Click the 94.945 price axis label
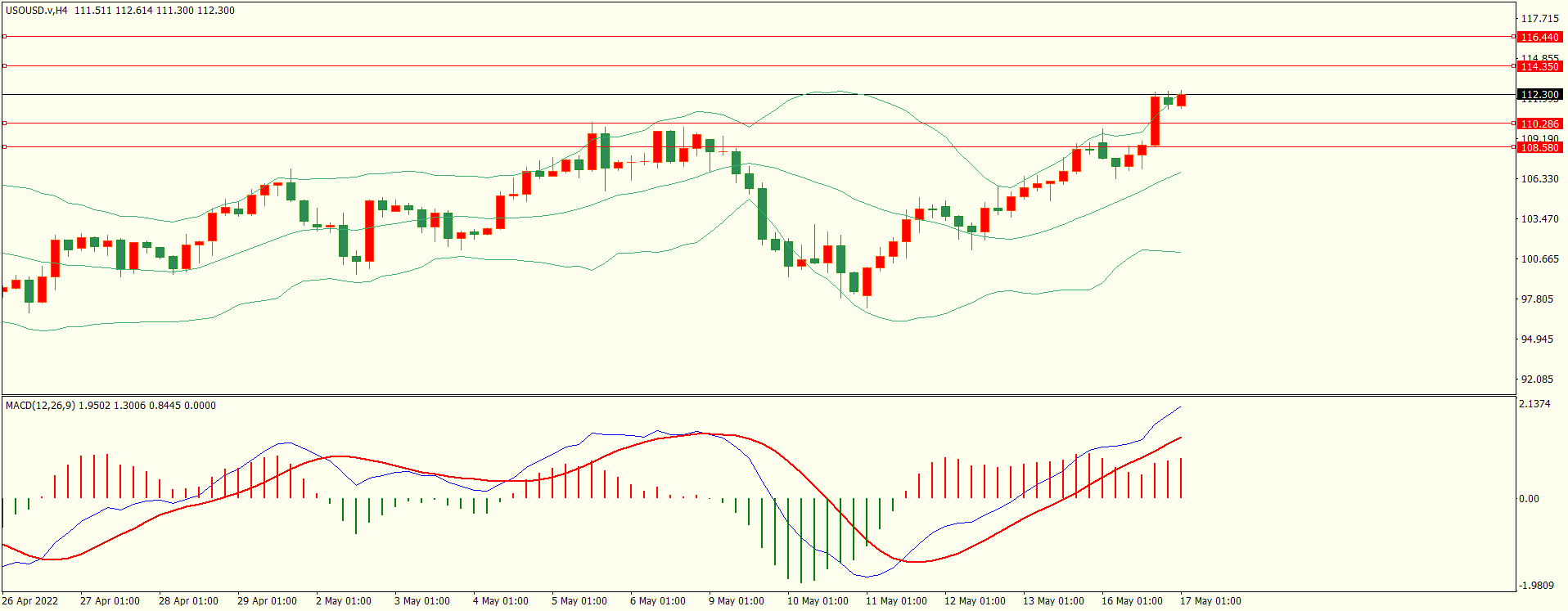Viewport: 1568px width, 611px height. coord(1537,339)
